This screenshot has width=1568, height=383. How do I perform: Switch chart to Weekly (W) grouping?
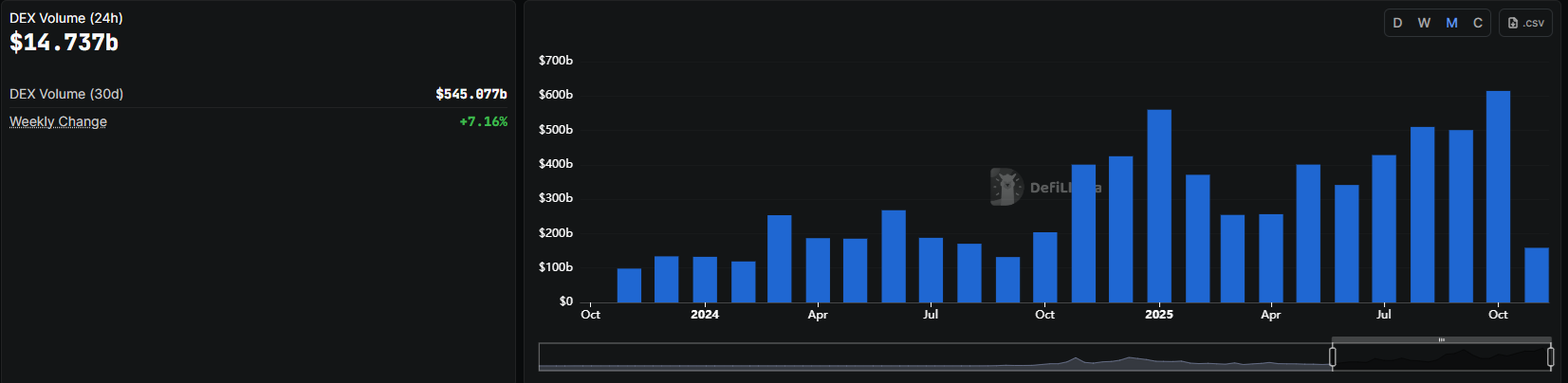tap(1424, 23)
